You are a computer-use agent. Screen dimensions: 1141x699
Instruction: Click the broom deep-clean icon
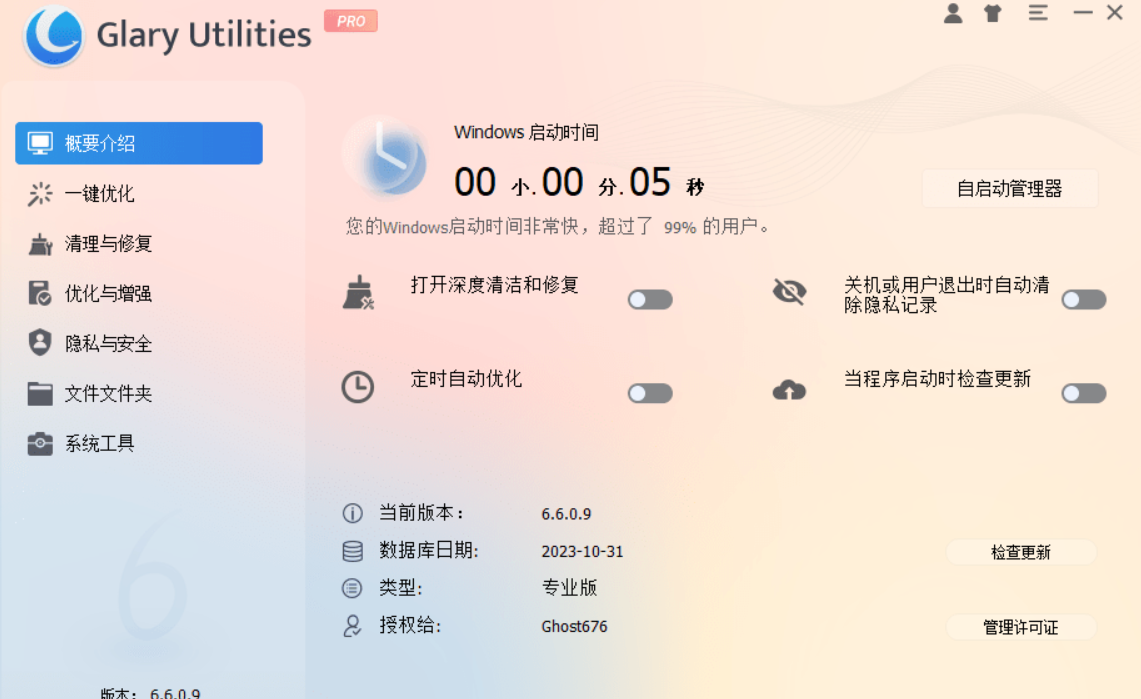click(x=358, y=291)
